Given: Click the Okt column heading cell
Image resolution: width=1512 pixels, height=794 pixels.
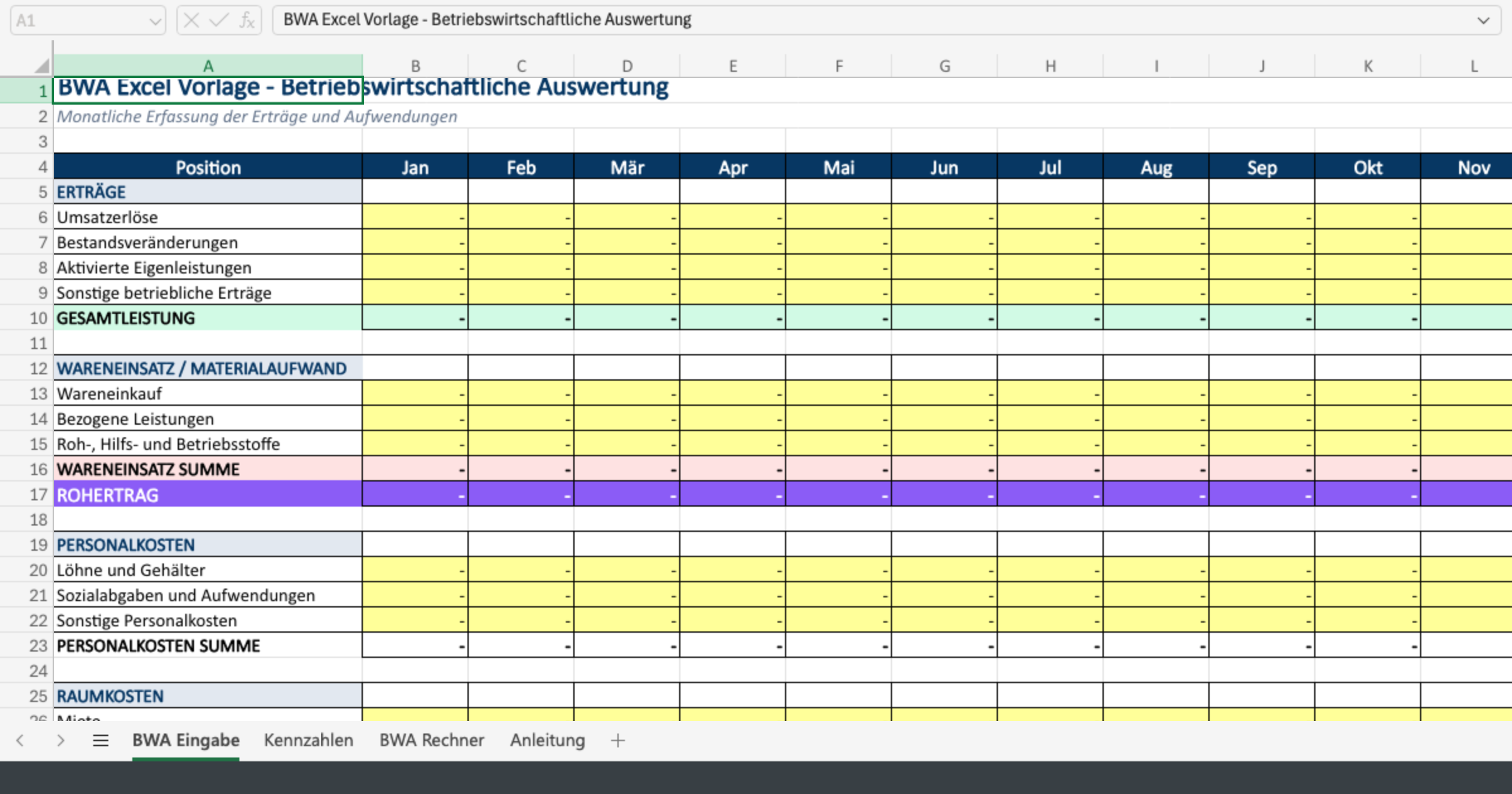Looking at the screenshot, I should coord(1368,167).
